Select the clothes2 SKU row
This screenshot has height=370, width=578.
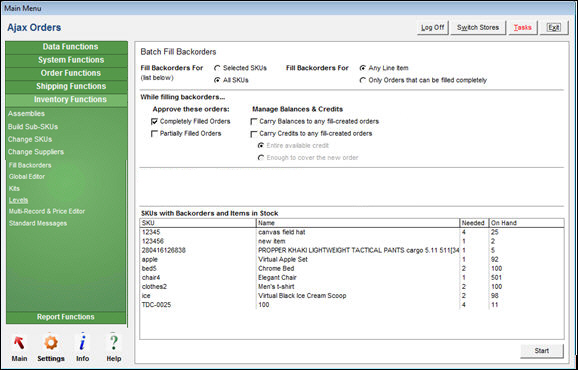pyautogui.click(x=352, y=287)
